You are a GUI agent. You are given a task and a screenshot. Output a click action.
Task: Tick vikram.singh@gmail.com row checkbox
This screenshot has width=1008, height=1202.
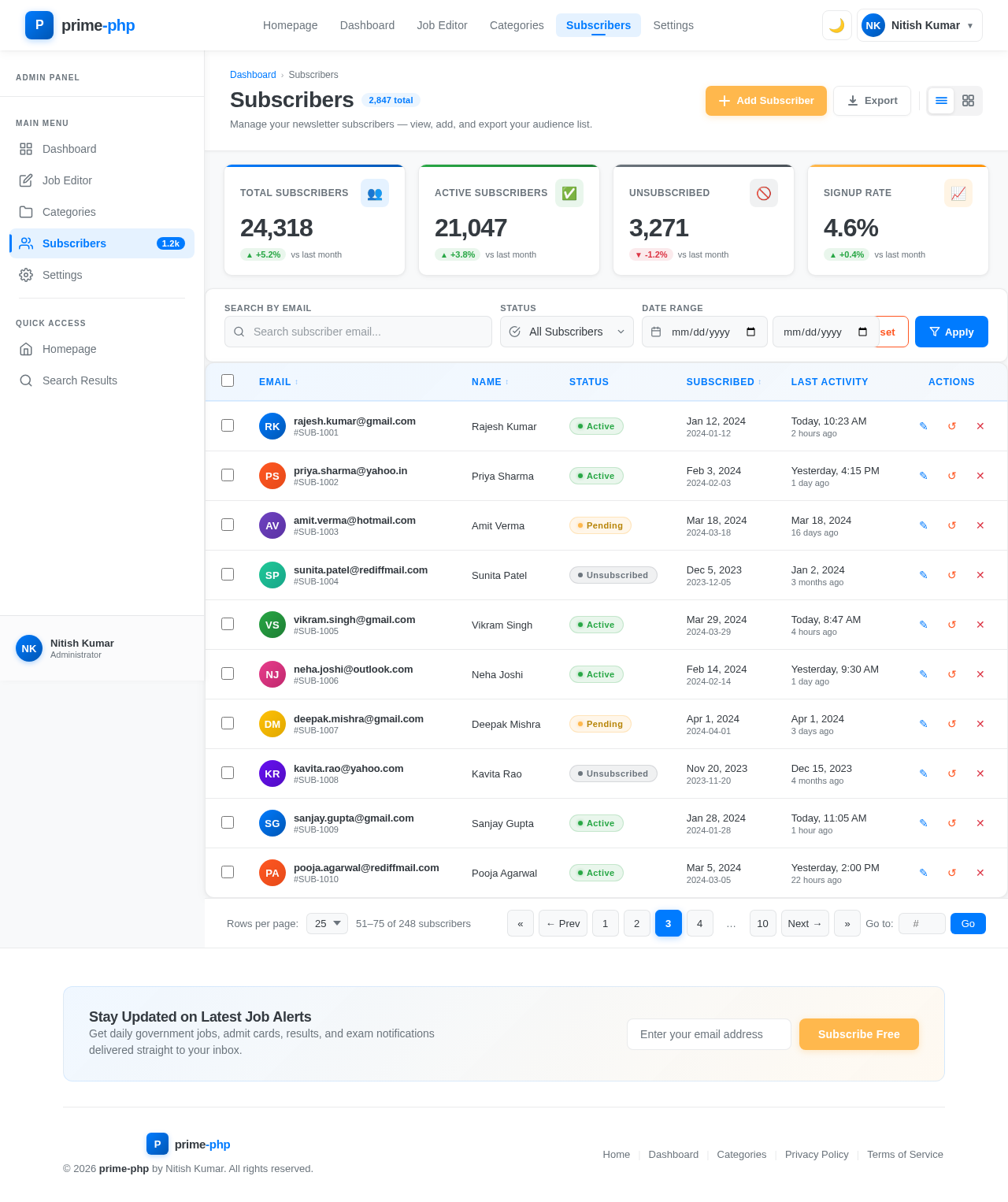228,624
